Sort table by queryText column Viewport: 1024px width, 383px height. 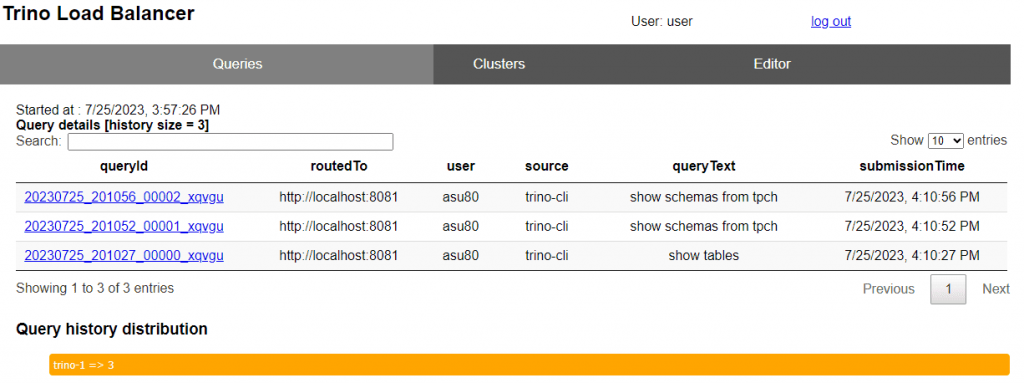(704, 166)
